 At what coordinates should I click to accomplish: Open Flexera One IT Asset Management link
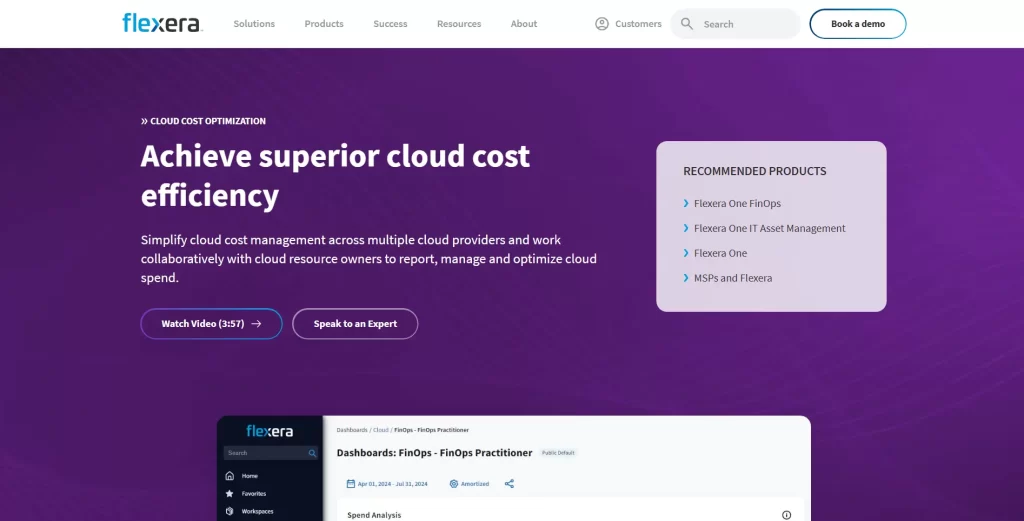[x=769, y=228]
